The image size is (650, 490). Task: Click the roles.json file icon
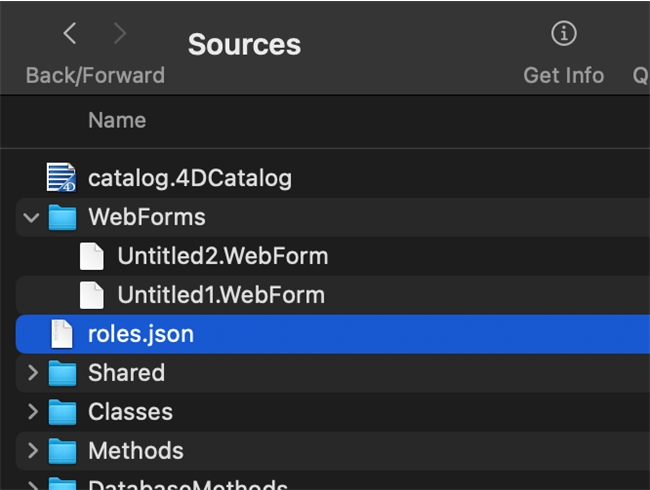(62, 334)
